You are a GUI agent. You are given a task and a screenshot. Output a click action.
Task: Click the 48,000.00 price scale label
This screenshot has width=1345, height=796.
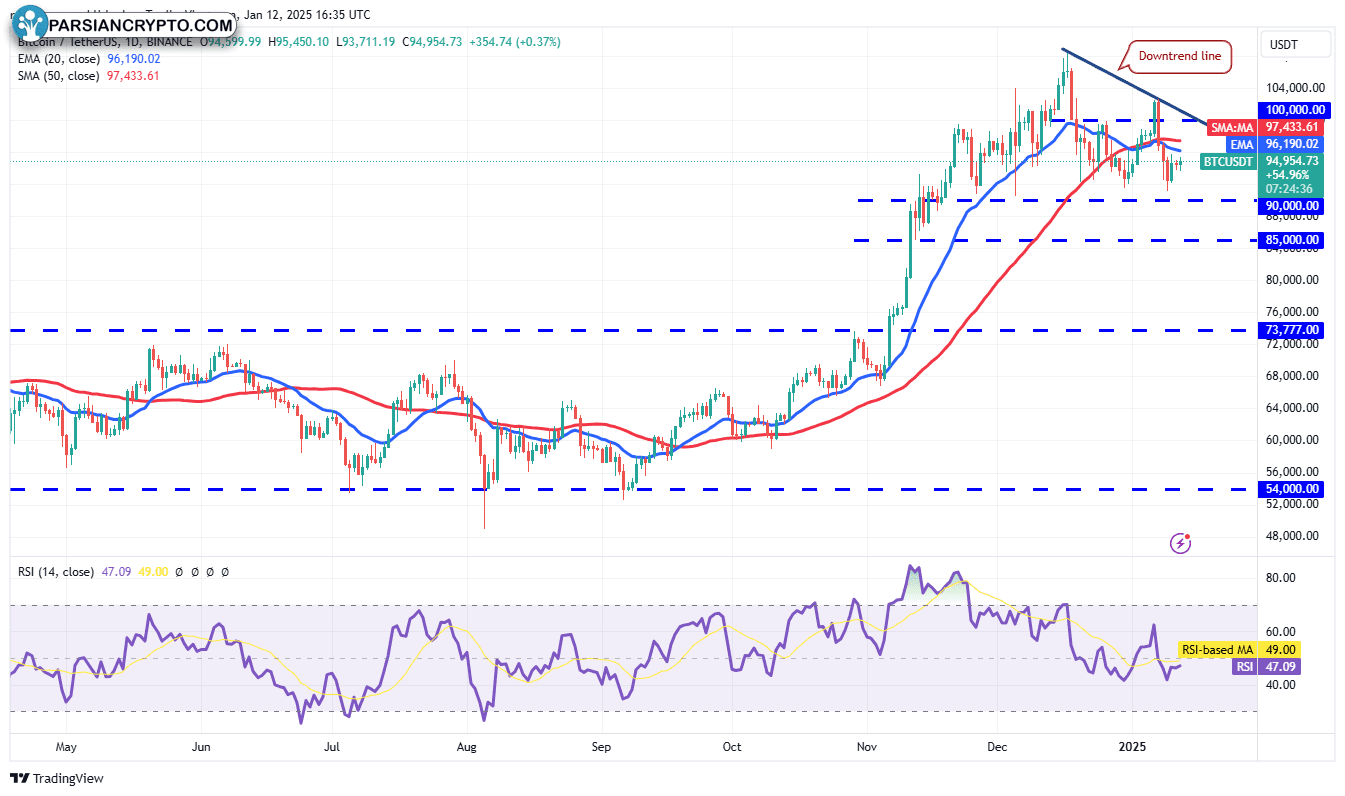(1293, 535)
